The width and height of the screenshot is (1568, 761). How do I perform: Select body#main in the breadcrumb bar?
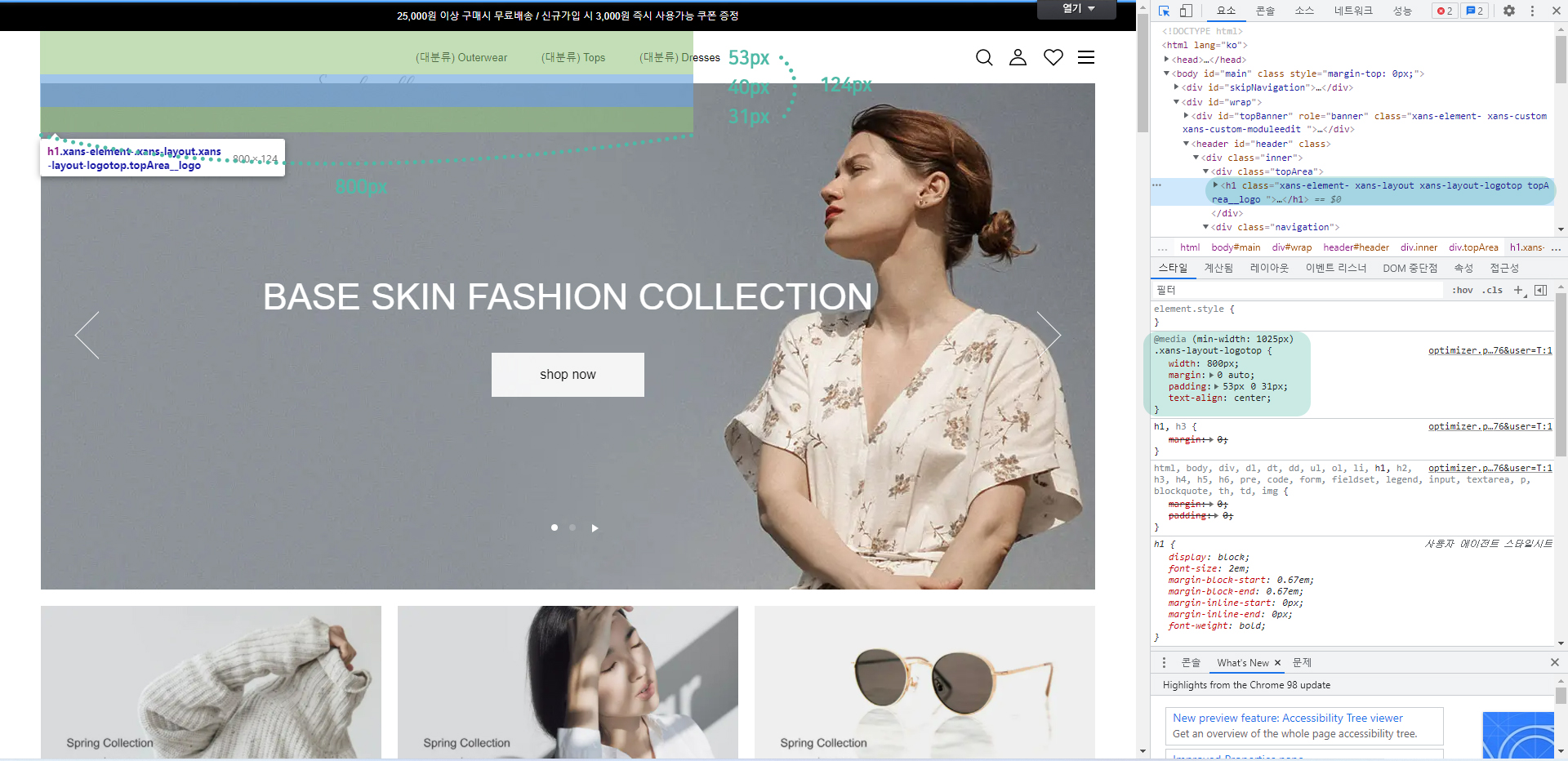[x=1236, y=247]
